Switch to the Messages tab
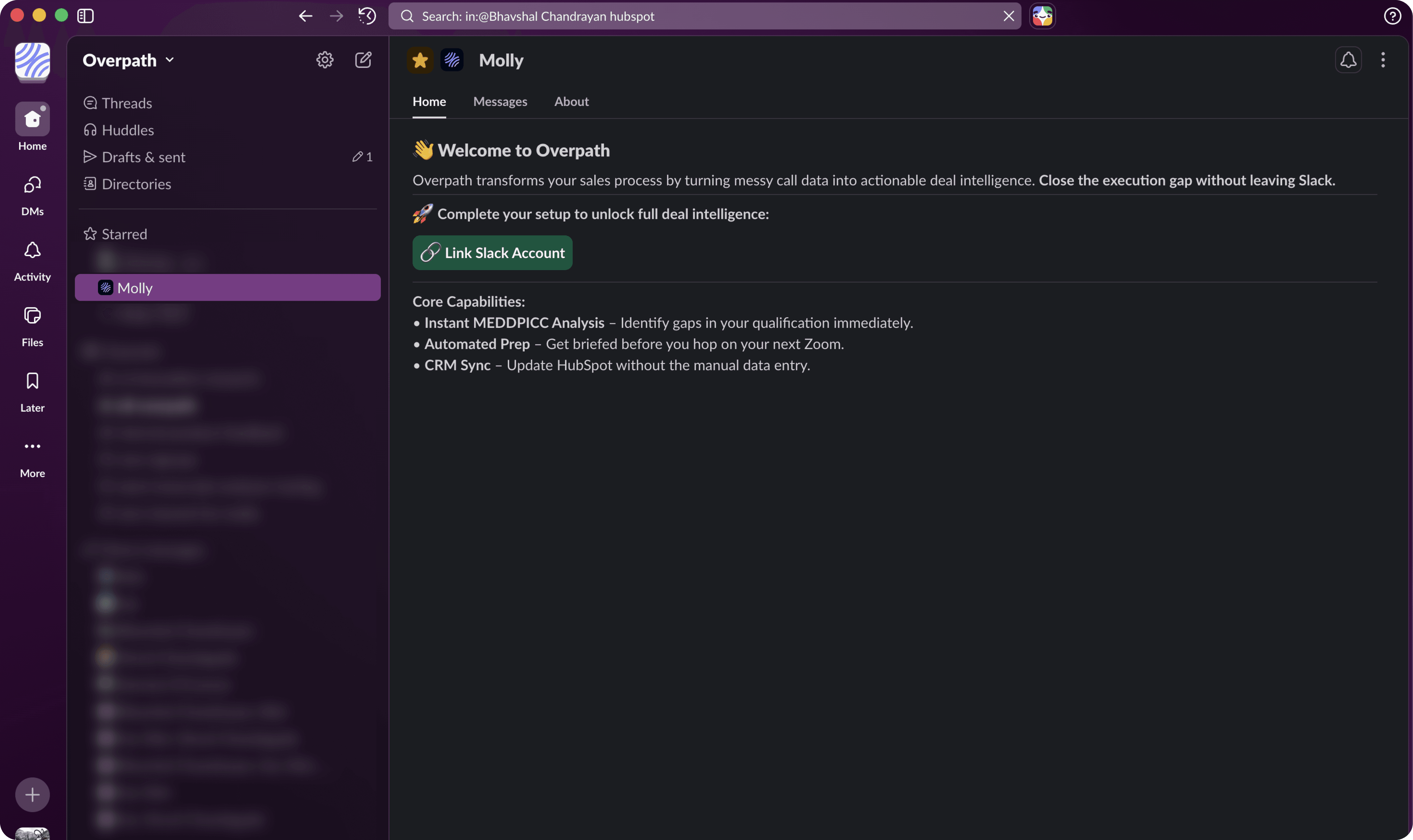 tap(500, 101)
